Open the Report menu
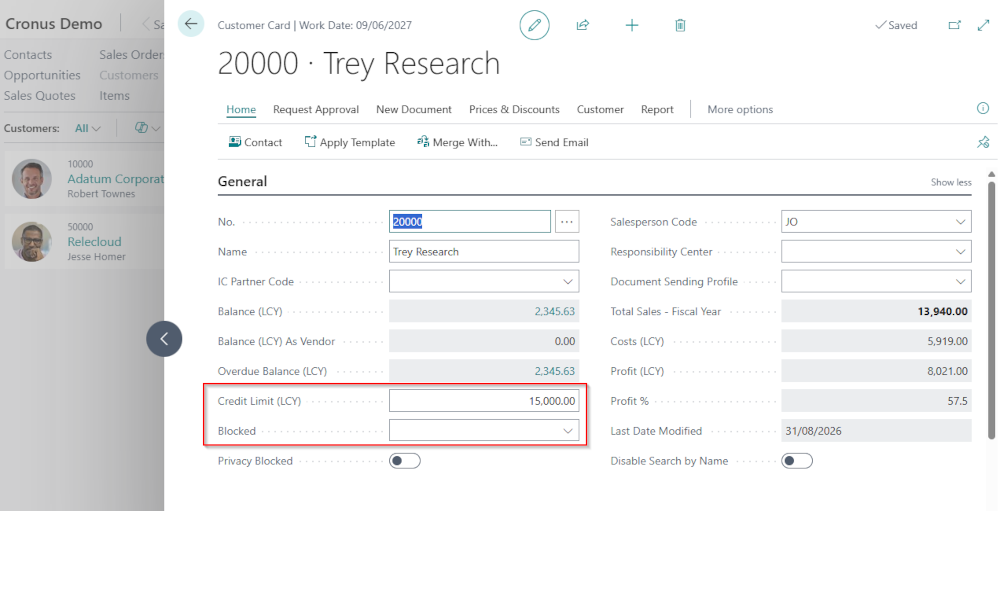The image size is (1000, 600). tap(657, 109)
